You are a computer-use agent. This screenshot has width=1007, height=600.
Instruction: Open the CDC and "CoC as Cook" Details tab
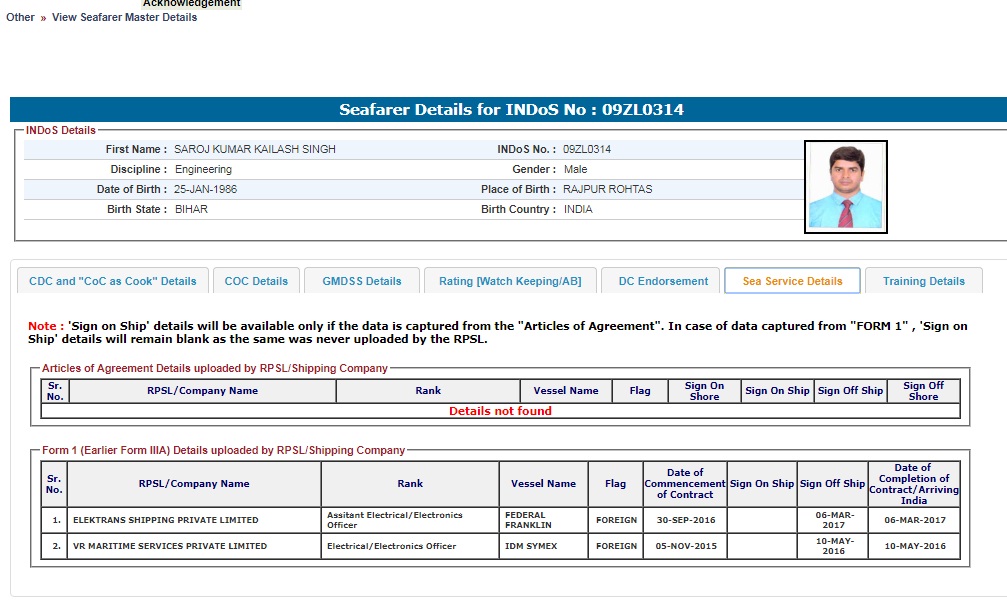(x=113, y=281)
